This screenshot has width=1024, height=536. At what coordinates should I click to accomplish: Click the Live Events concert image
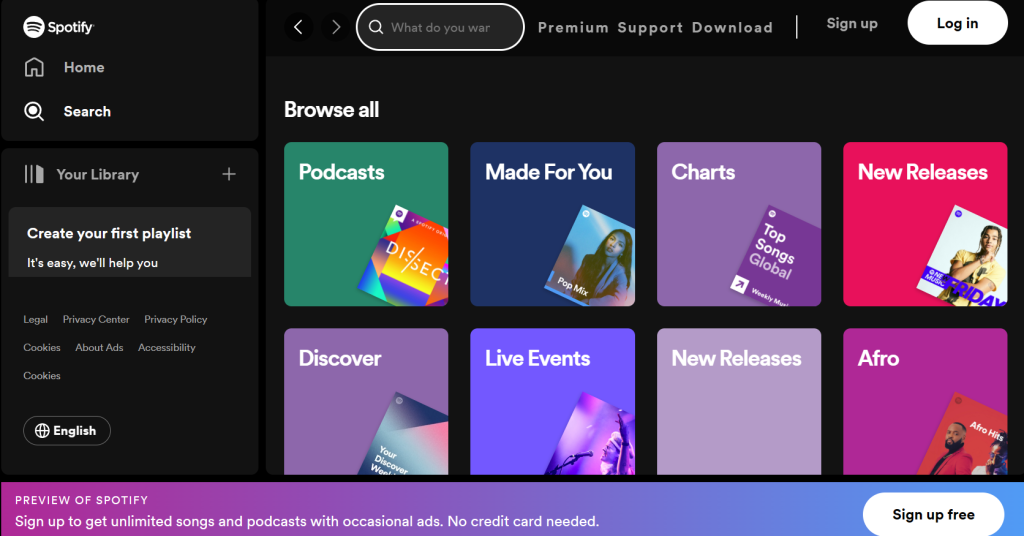[x=592, y=434]
